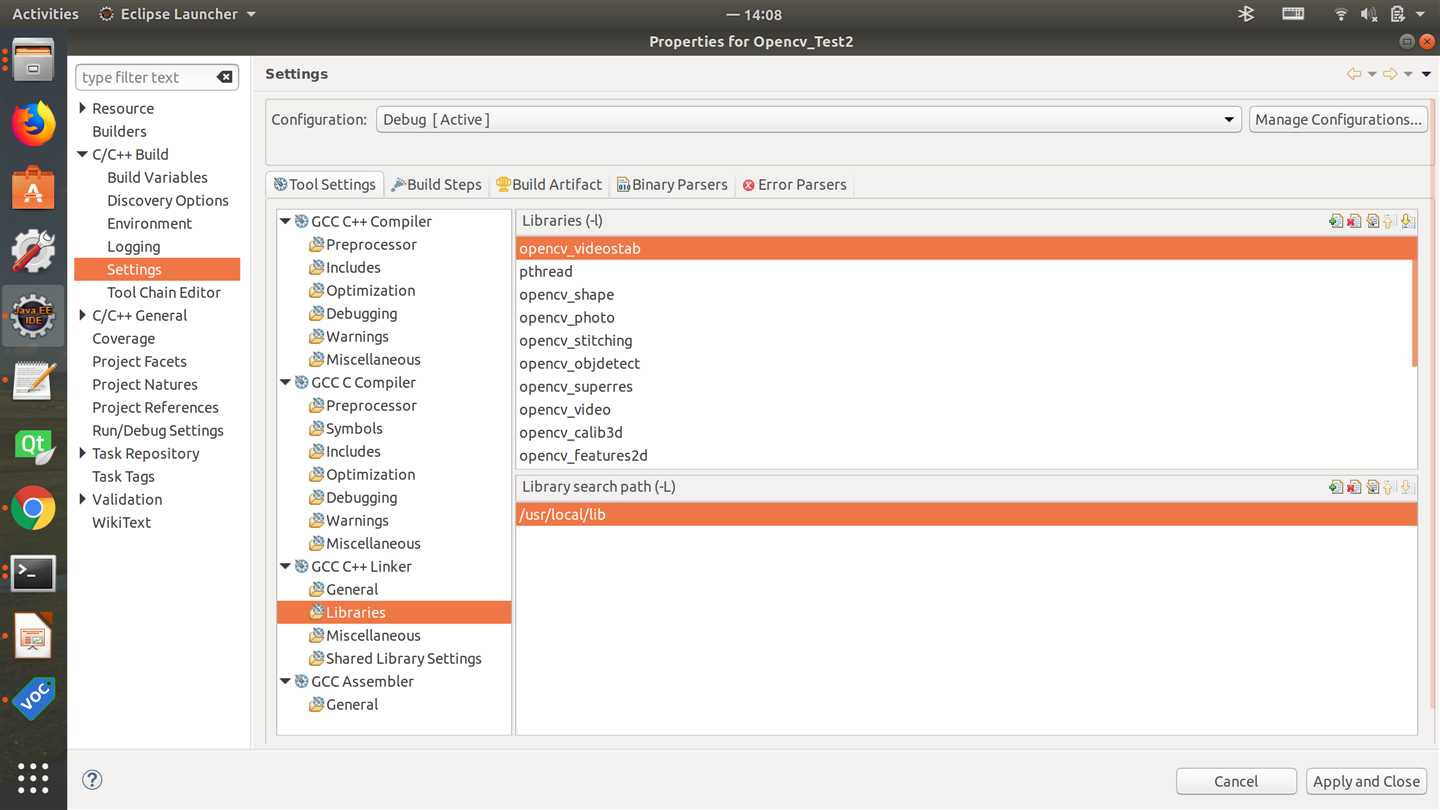1440x810 pixels.
Task: Click Manage Configurations button
Action: [x=1338, y=119]
